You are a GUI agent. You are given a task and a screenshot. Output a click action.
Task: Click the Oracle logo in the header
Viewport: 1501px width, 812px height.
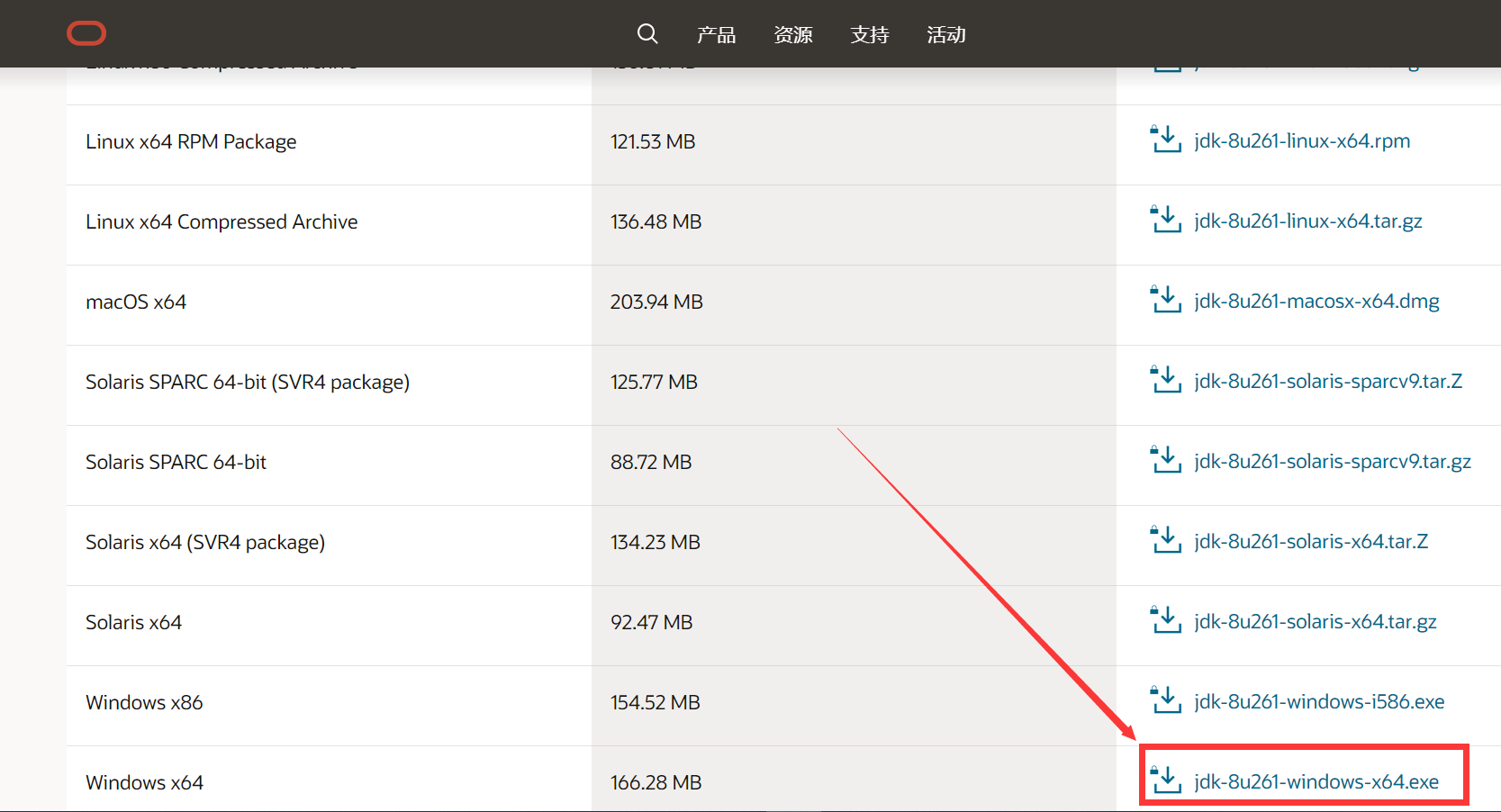pyautogui.click(x=86, y=33)
